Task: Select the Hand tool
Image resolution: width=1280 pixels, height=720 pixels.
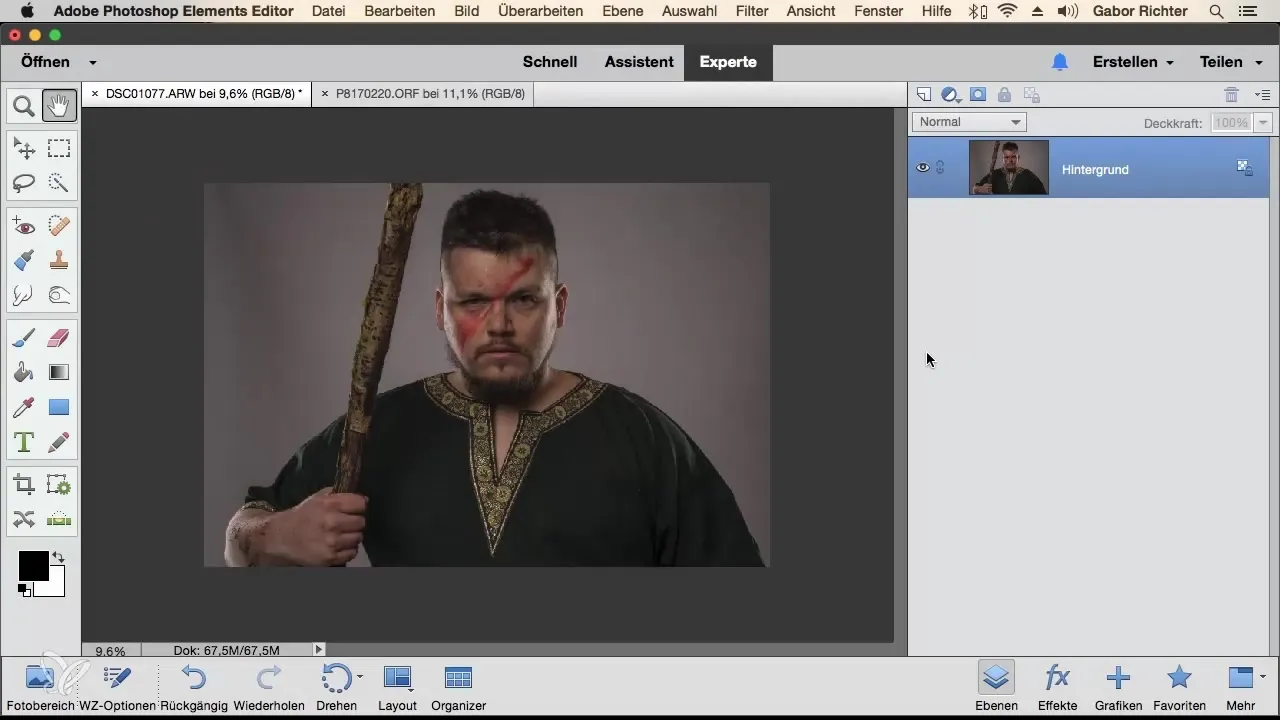Action: point(59,105)
